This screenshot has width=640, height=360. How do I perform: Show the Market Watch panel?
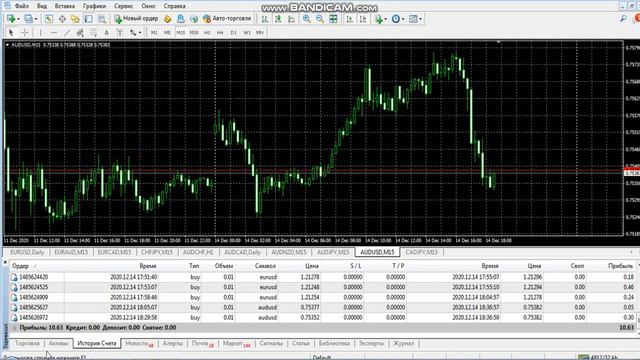(x=49, y=19)
